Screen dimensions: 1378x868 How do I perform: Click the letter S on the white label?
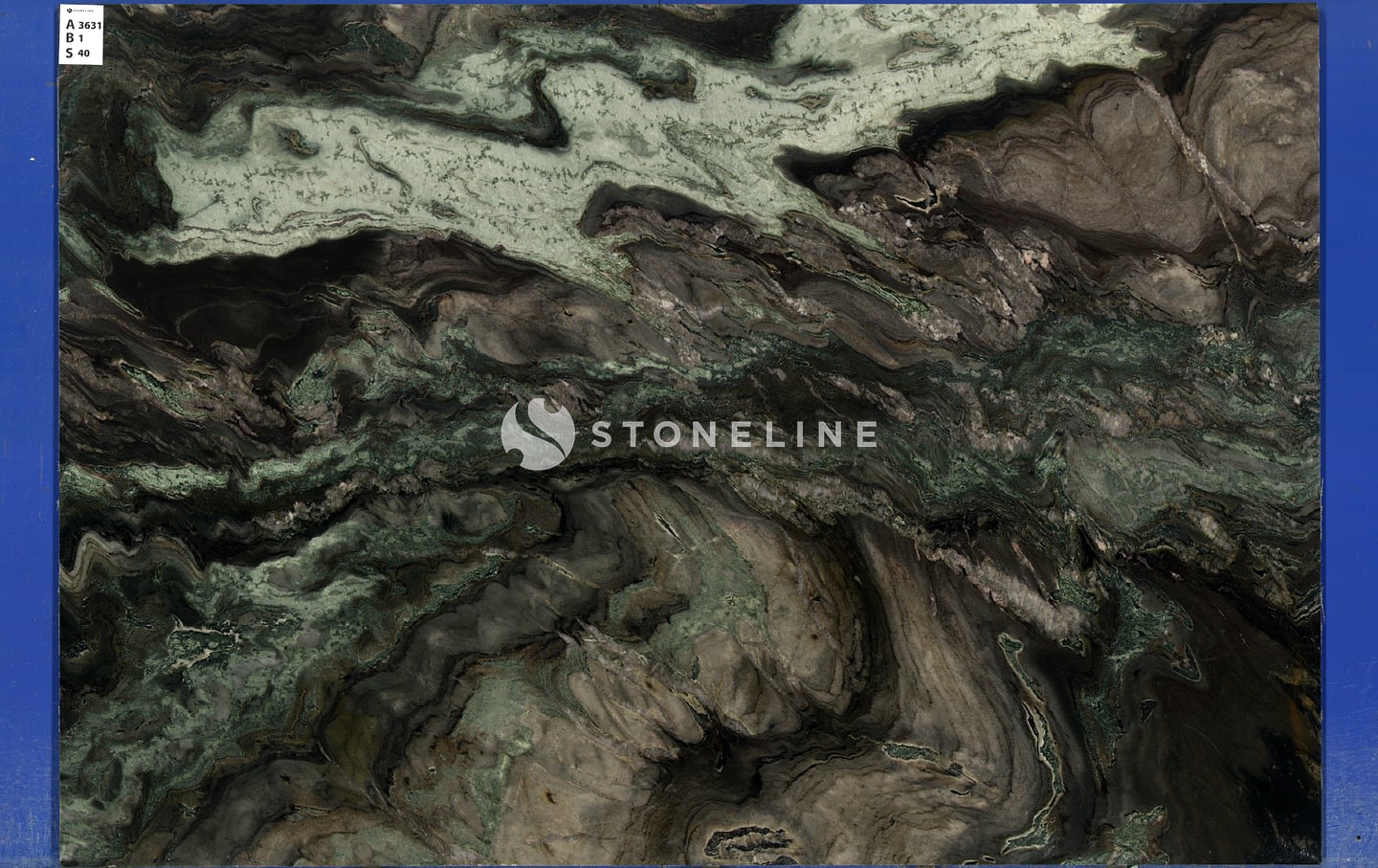pyautogui.click(x=69, y=54)
